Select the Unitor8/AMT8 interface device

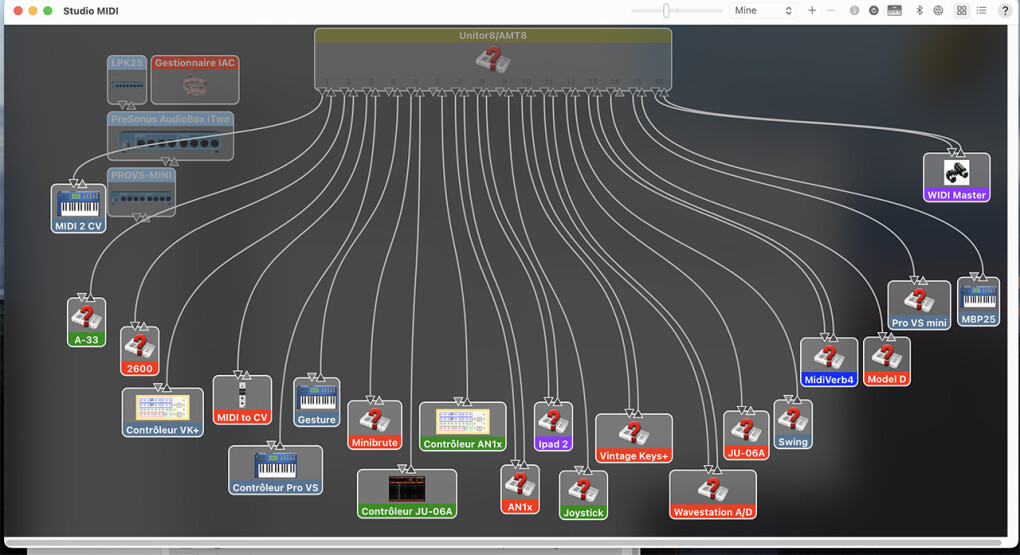(x=493, y=59)
